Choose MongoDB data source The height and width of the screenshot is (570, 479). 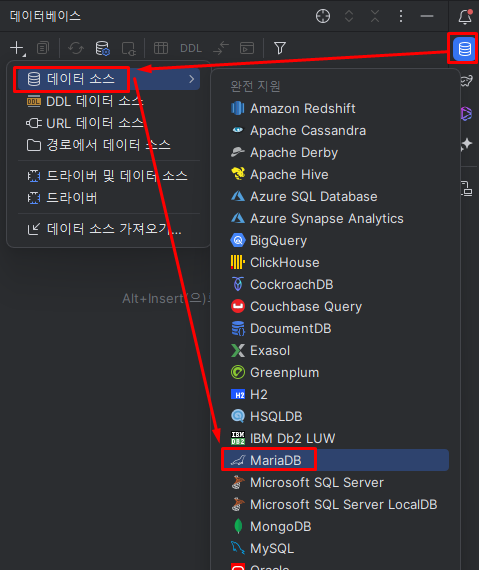tap(335, 526)
